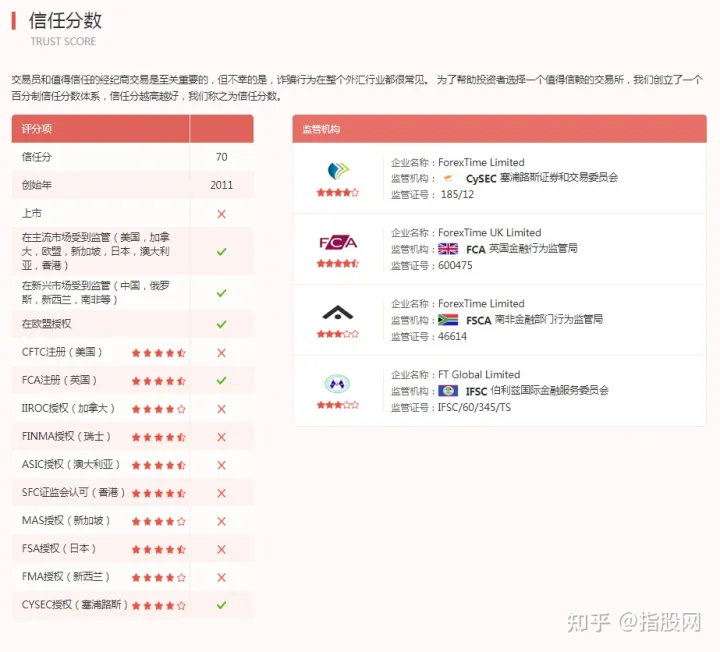The image size is (720, 652).
Task: Click the stars in FINMA授权 row
Action: [x=158, y=438]
